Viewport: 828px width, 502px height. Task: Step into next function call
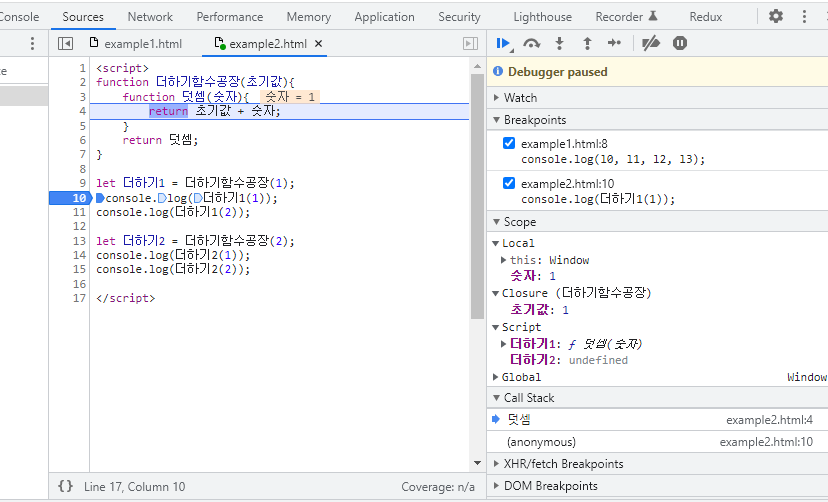click(559, 43)
